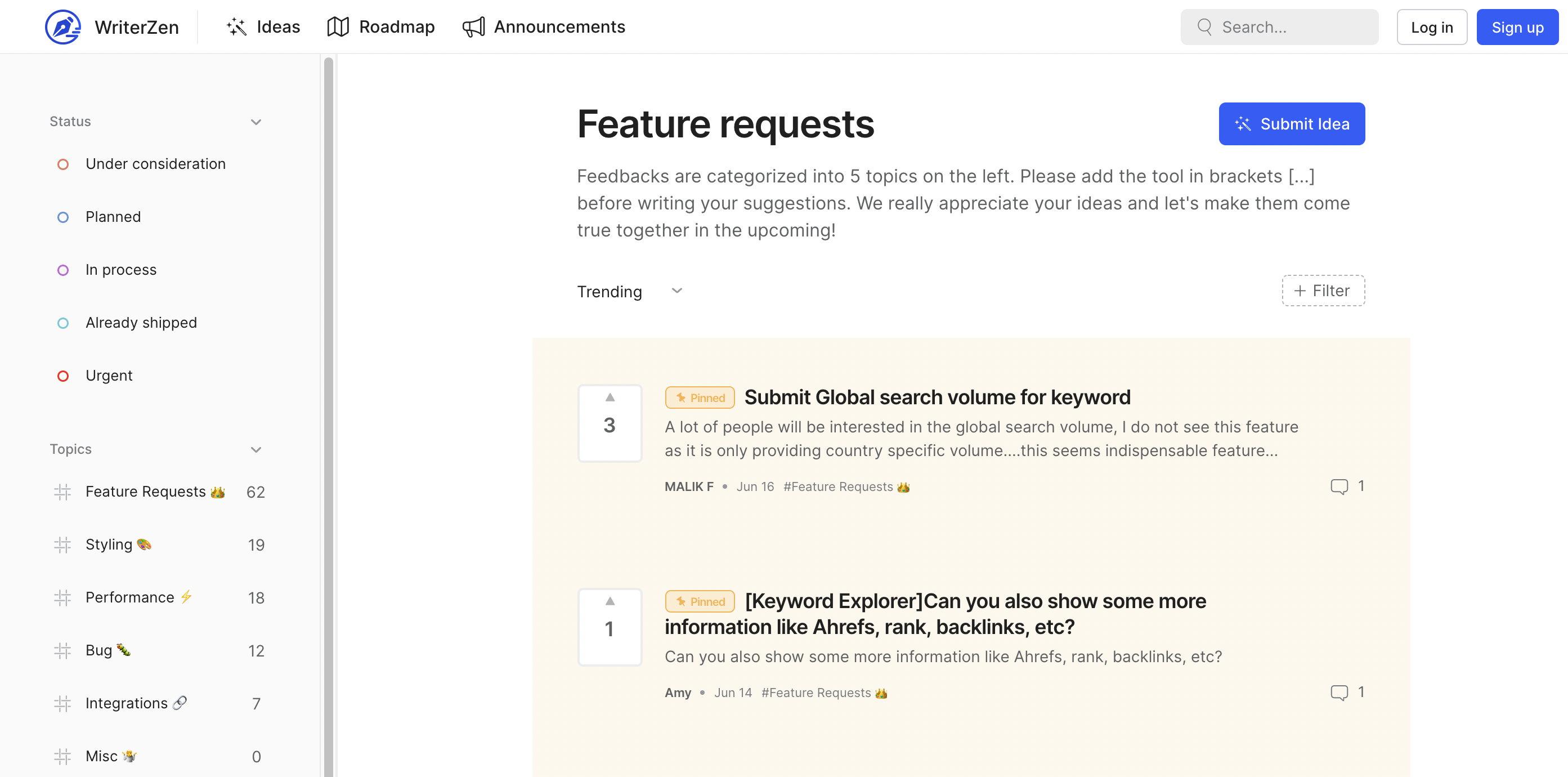
Task: Click the hash icon beside Styling topic
Action: coord(62,544)
